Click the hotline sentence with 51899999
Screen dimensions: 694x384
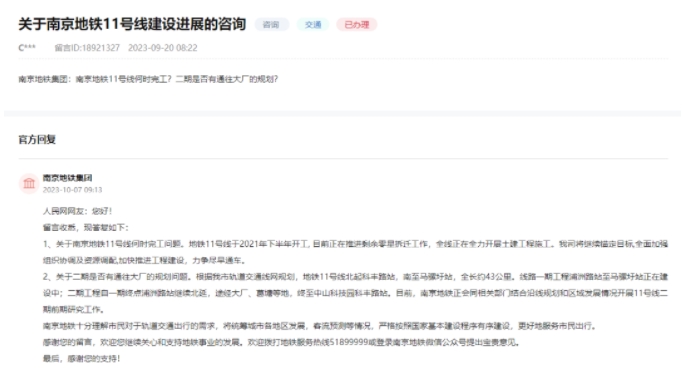coord(281,342)
